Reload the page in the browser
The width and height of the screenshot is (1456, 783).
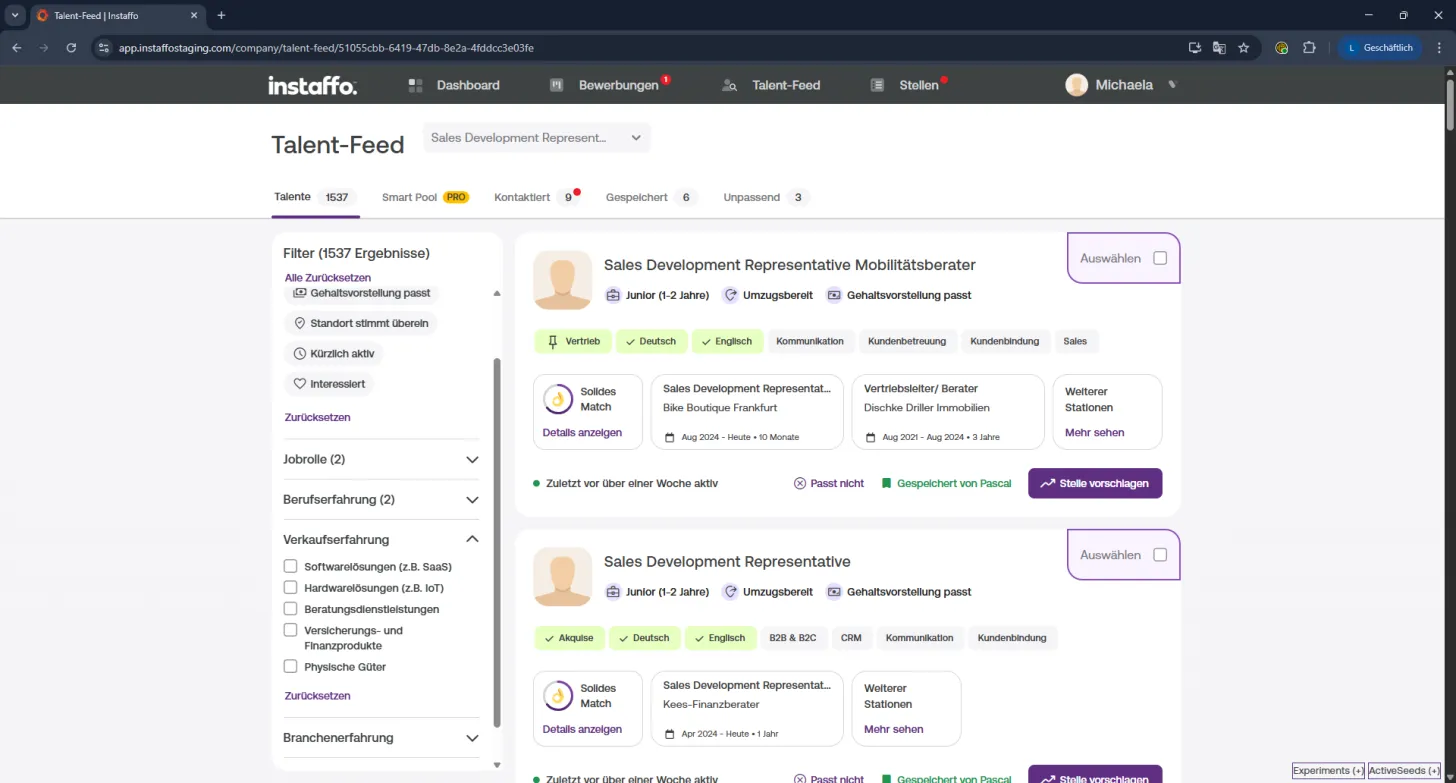coord(71,47)
